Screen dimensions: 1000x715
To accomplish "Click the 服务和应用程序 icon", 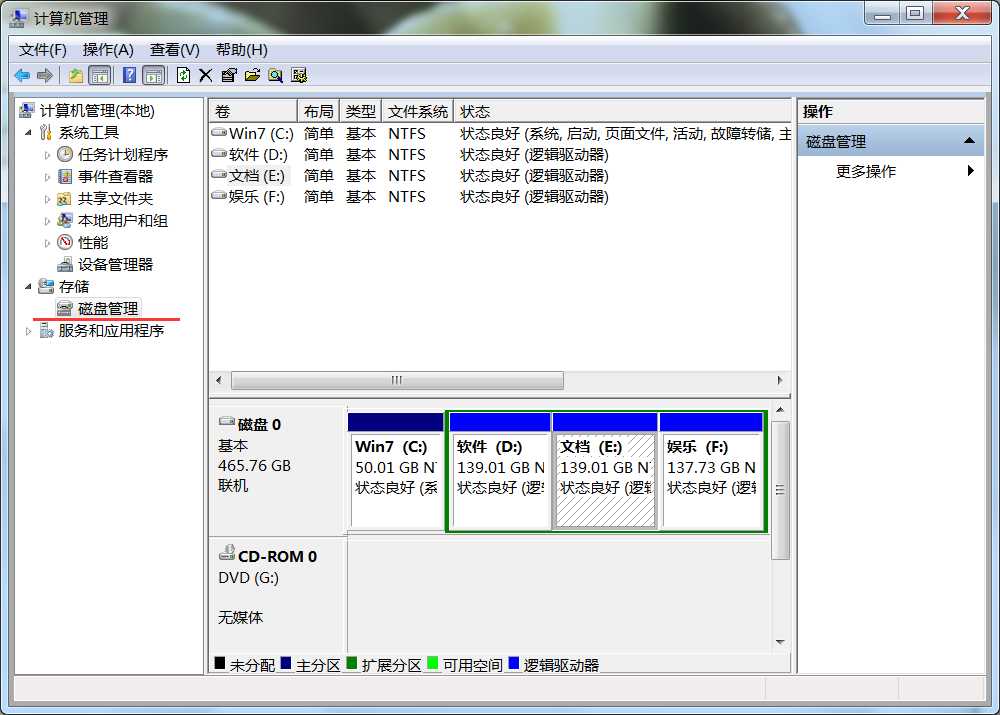I will click(x=46, y=330).
